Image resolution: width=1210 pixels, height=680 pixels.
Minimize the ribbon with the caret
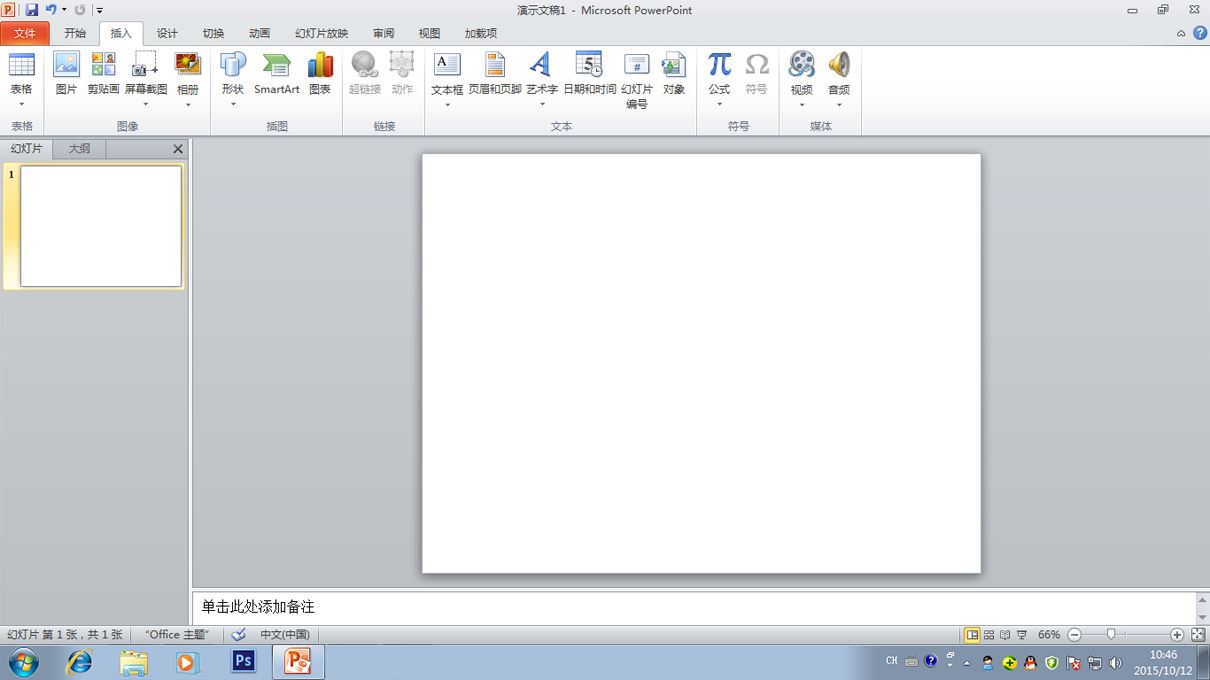pyautogui.click(x=1181, y=33)
